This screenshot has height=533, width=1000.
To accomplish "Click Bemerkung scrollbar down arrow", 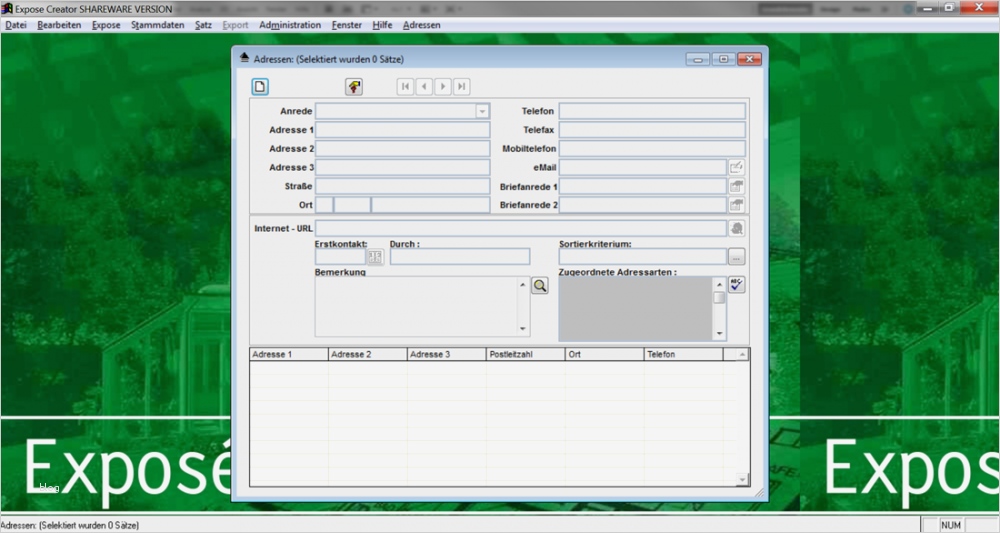I will click(x=523, y=329).
